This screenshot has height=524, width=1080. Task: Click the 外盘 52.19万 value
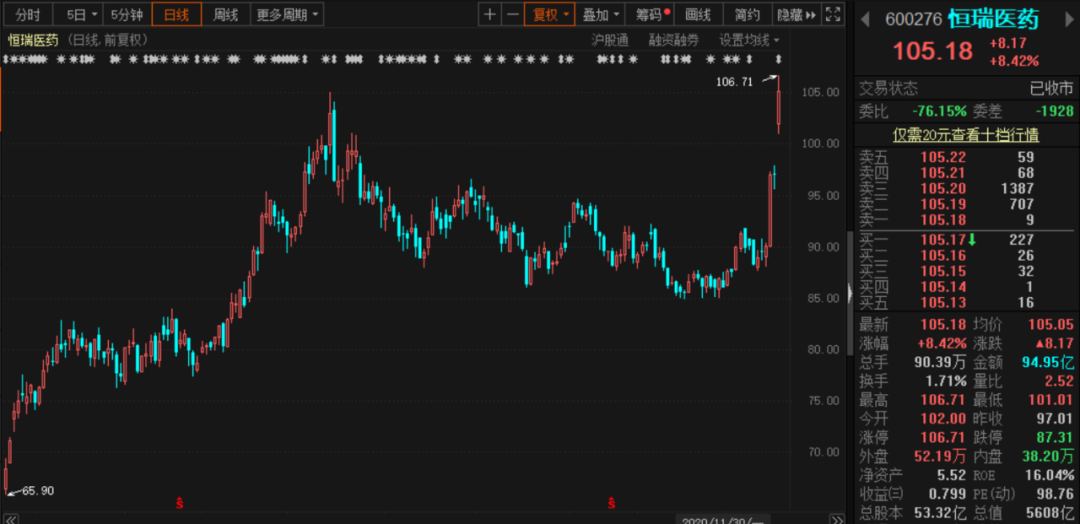click(939, 456)
